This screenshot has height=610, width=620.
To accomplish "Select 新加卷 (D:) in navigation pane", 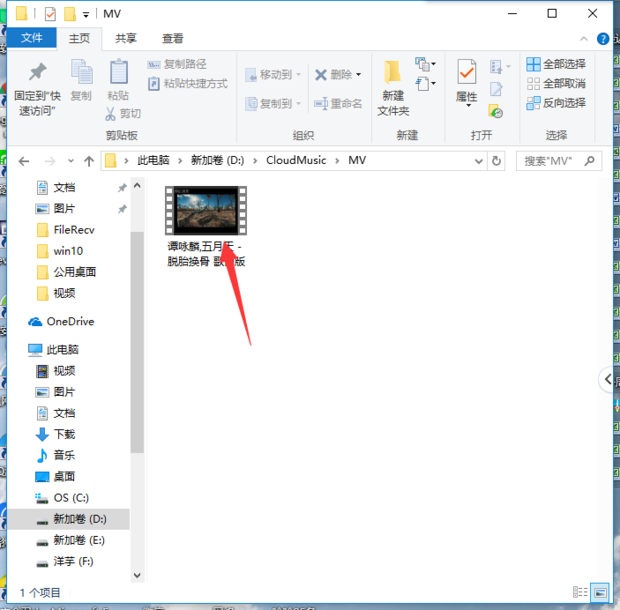I will point(68,519).
